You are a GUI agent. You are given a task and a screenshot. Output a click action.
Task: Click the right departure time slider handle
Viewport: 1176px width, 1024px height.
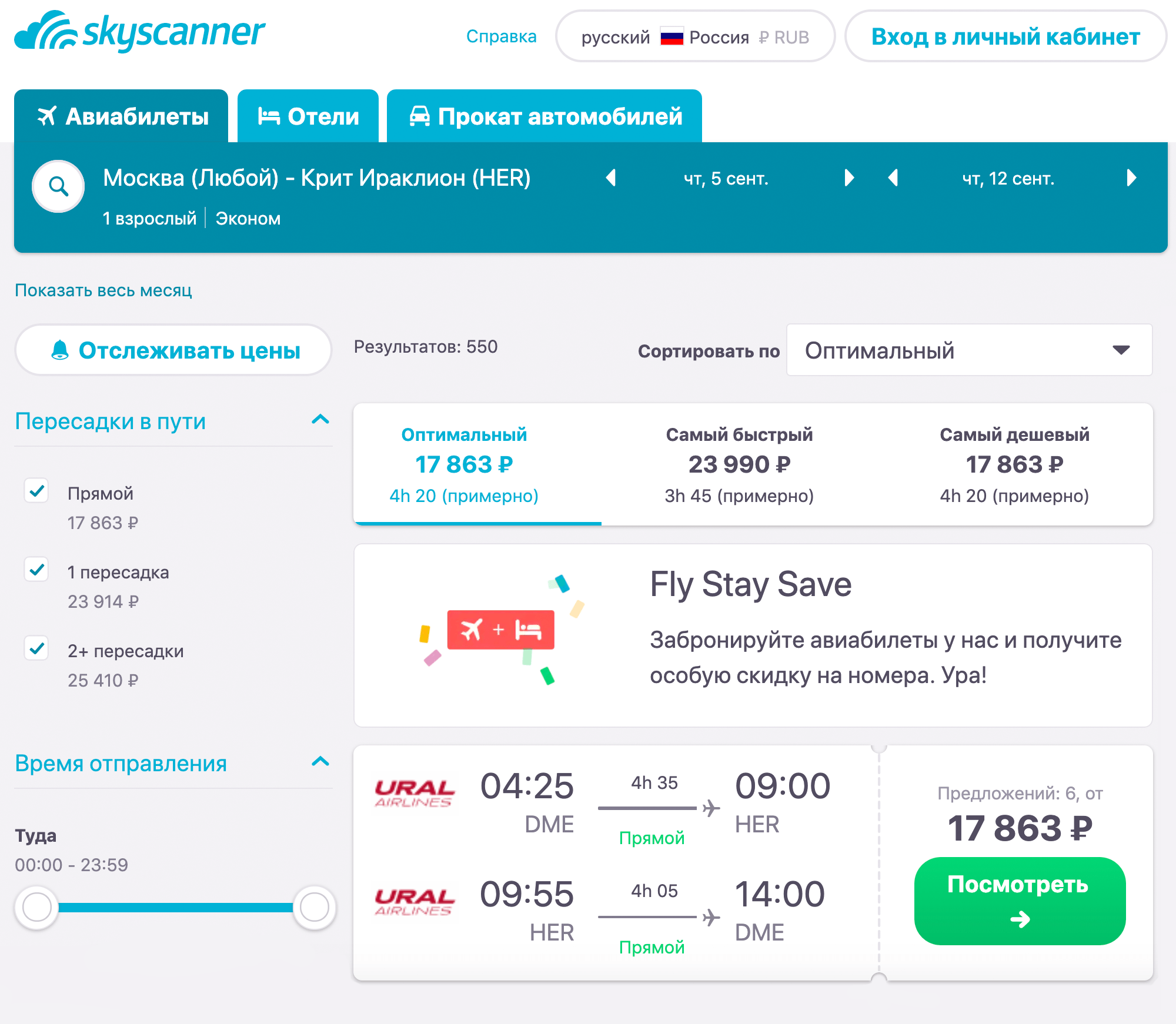pyautogui.click(x=315, y=908)
